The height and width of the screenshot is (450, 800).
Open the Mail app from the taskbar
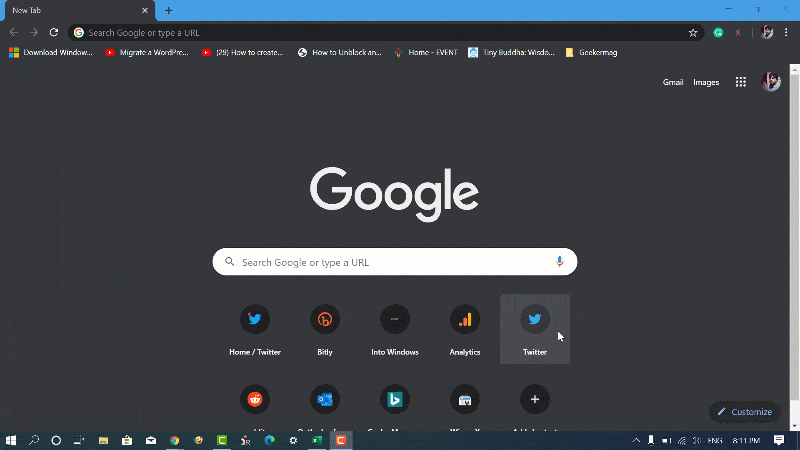151,440
